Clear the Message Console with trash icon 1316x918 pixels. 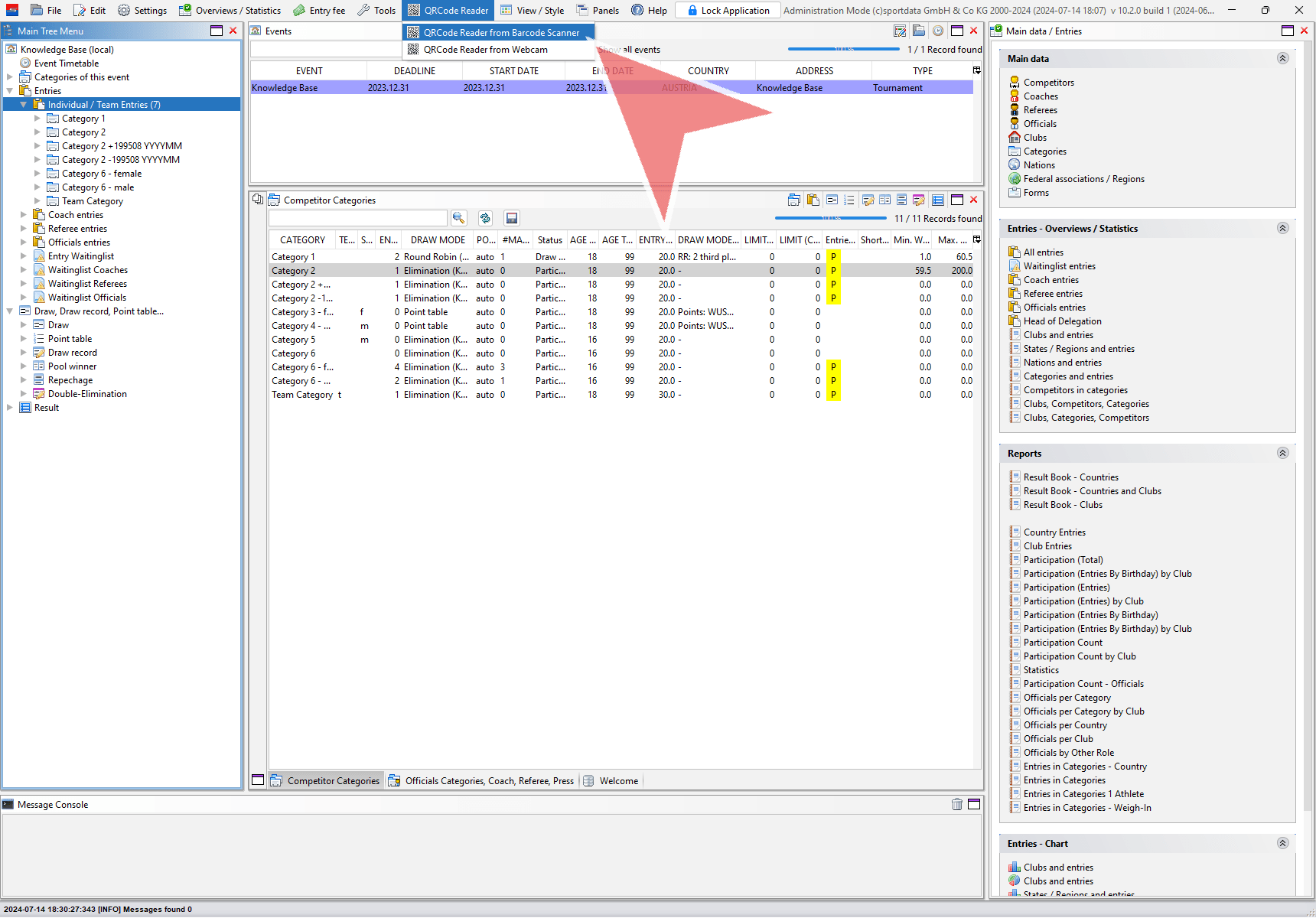click(956, 804)
